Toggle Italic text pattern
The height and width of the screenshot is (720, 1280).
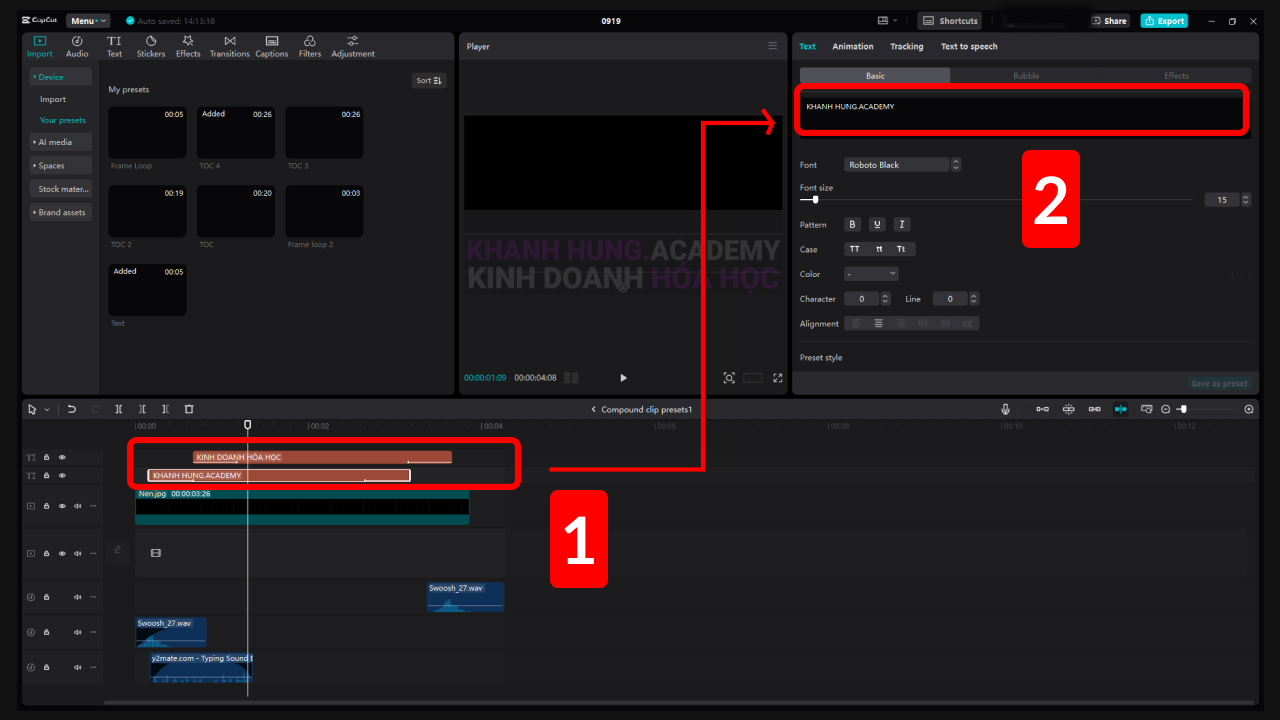pos(901,225)
